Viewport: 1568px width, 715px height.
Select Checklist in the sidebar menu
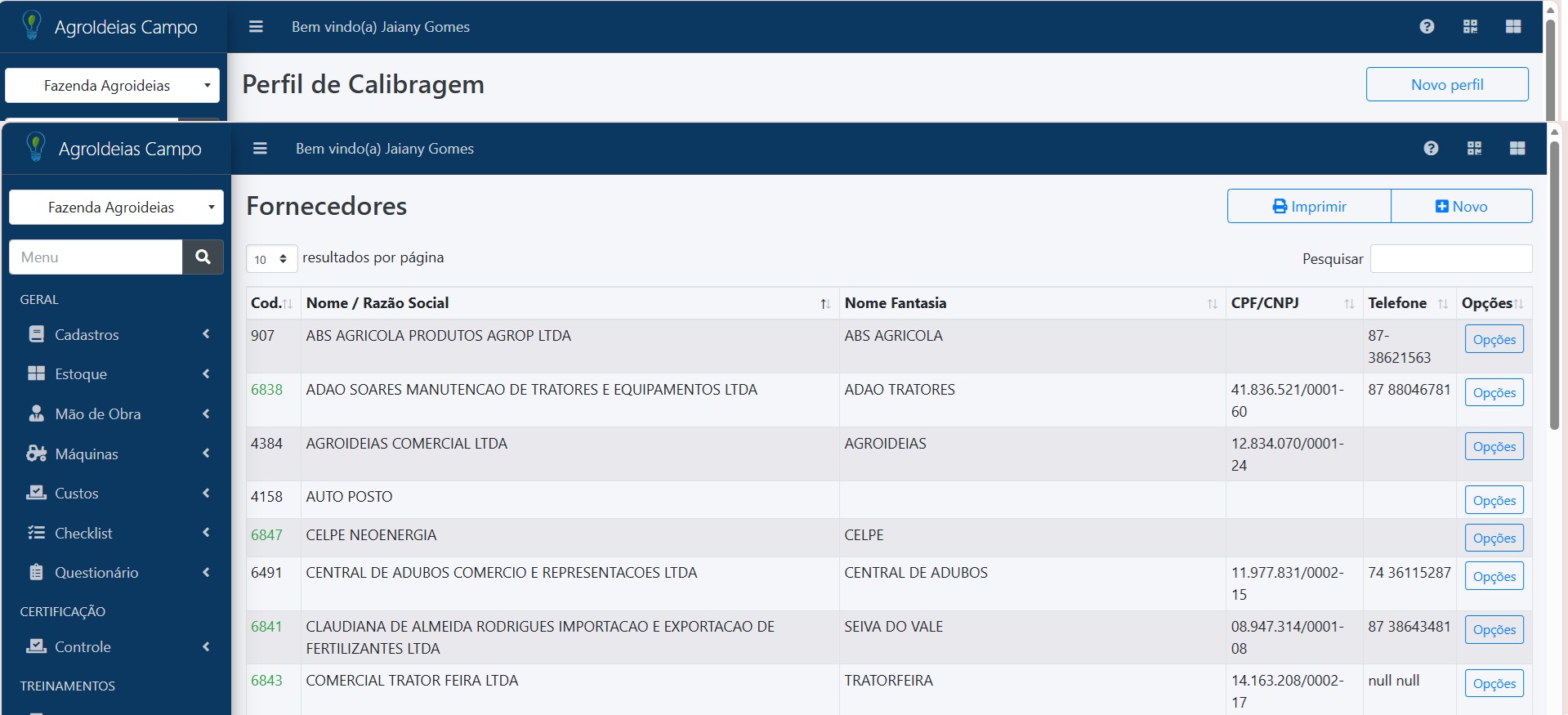pos(83,533)
